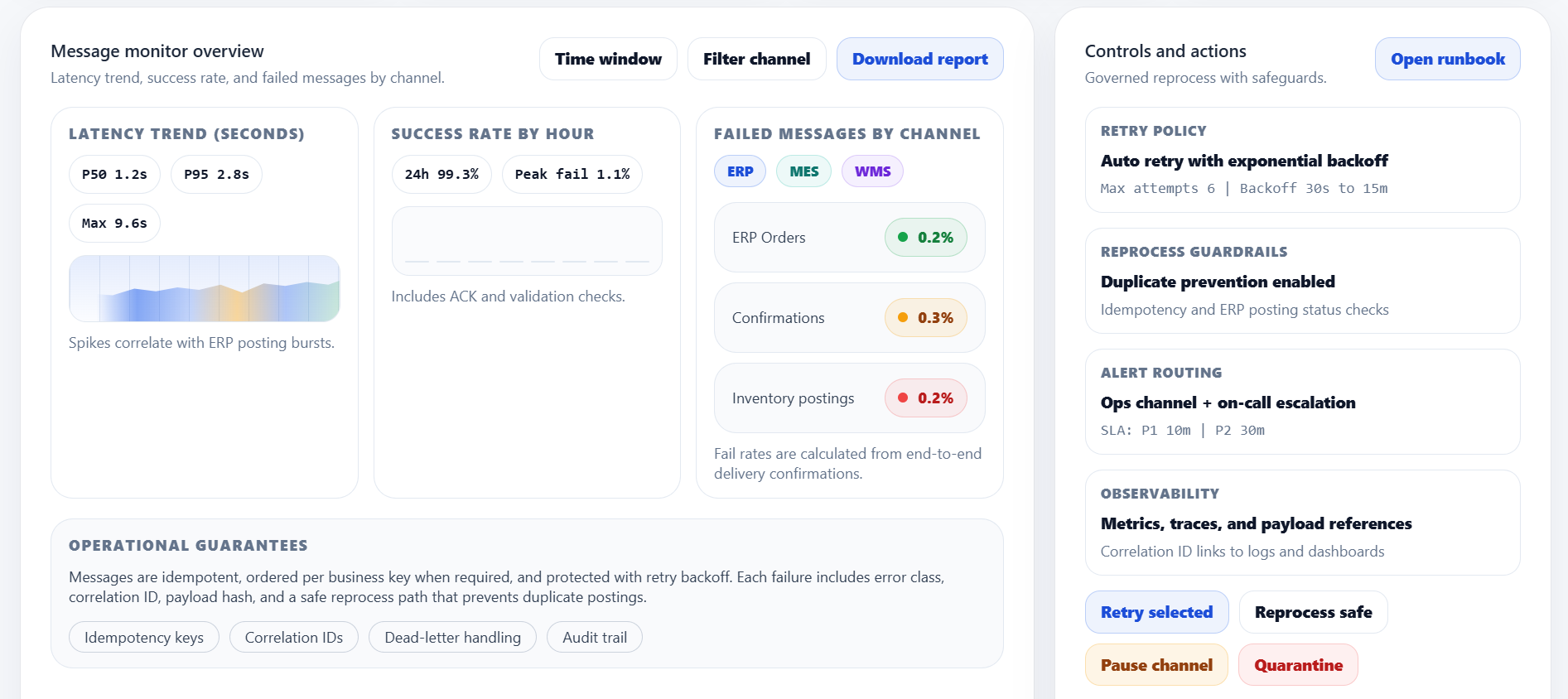Click the latency trend chart
This screenshot has height=699, width=1568.
click(x=205, y=288)
